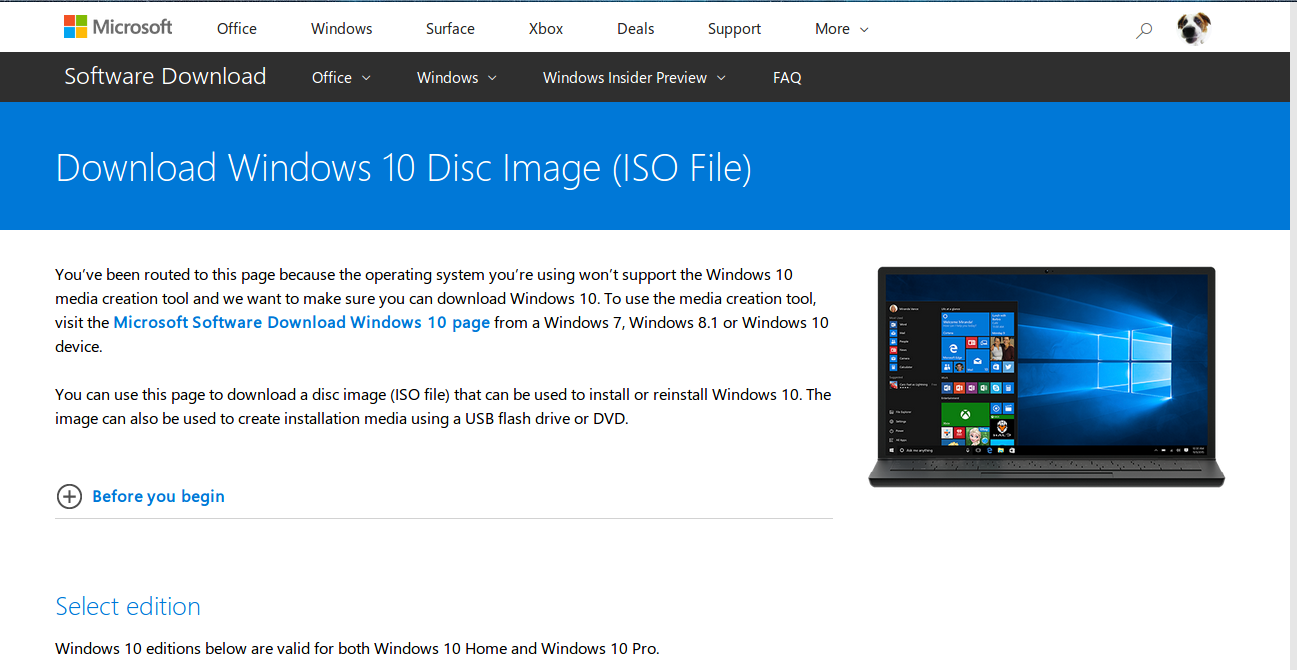Image resolution: width=1297 pixels, height=670 pixels.
Task: Open Deals in the top navigation
Action: pyautogui.click(x=636, y=29)
